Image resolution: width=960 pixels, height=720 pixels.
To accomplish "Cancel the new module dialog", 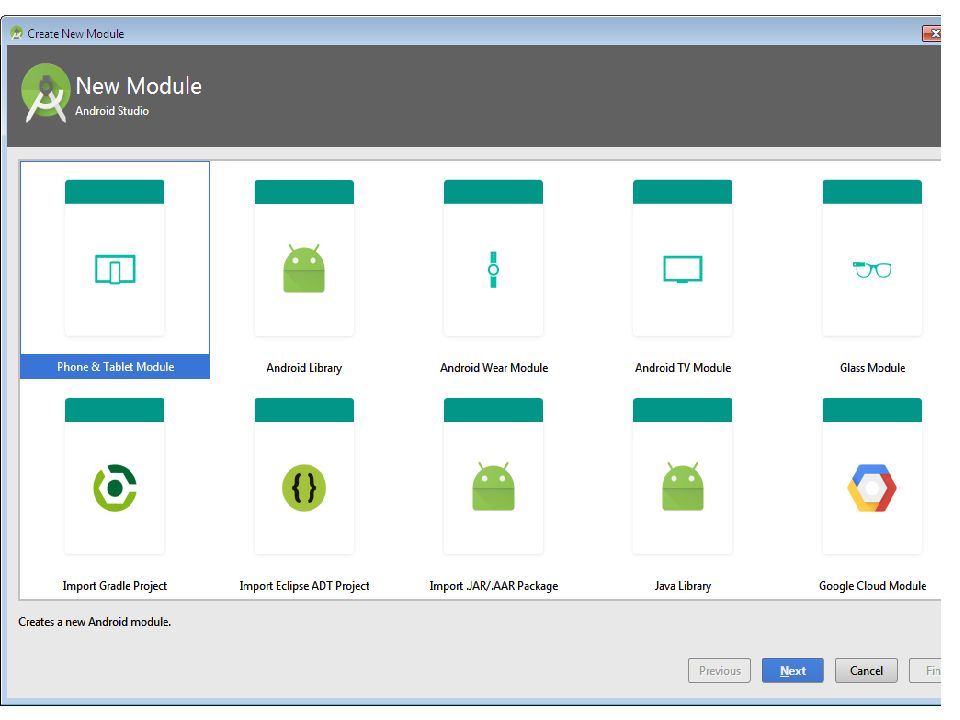I will pos(866,670).
